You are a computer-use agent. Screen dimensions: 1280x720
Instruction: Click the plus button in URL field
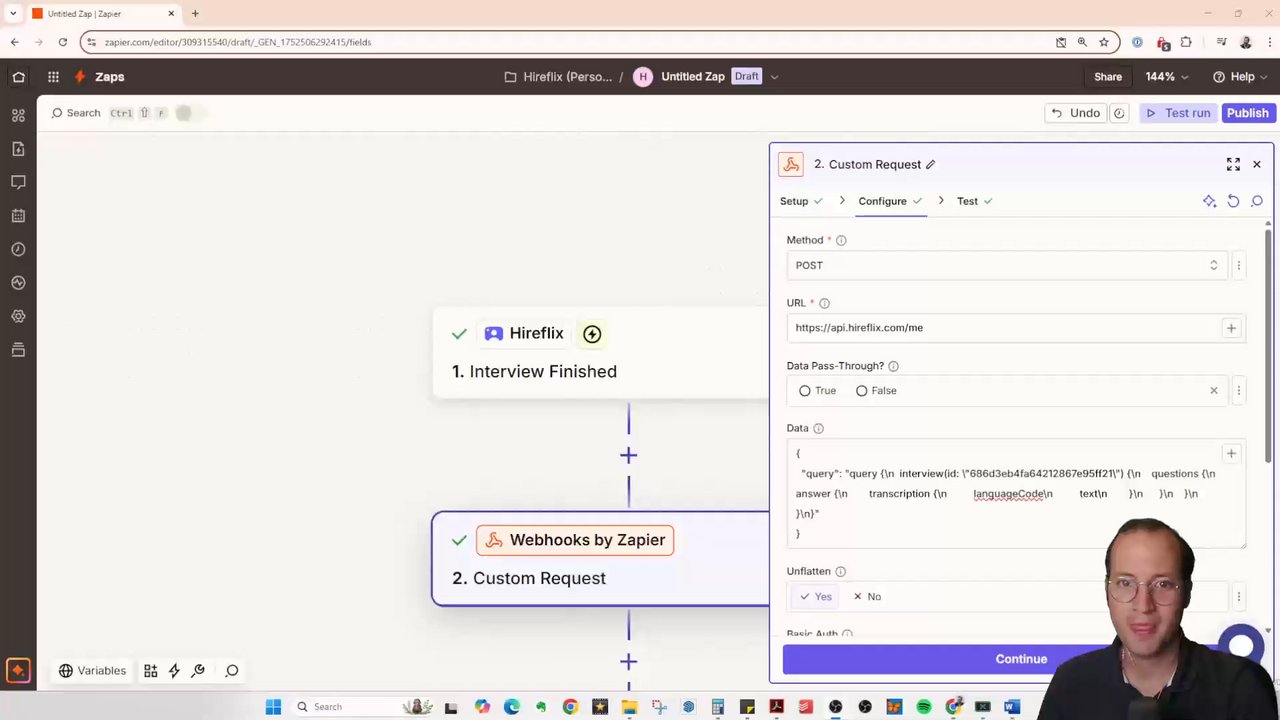(1231, 328)
